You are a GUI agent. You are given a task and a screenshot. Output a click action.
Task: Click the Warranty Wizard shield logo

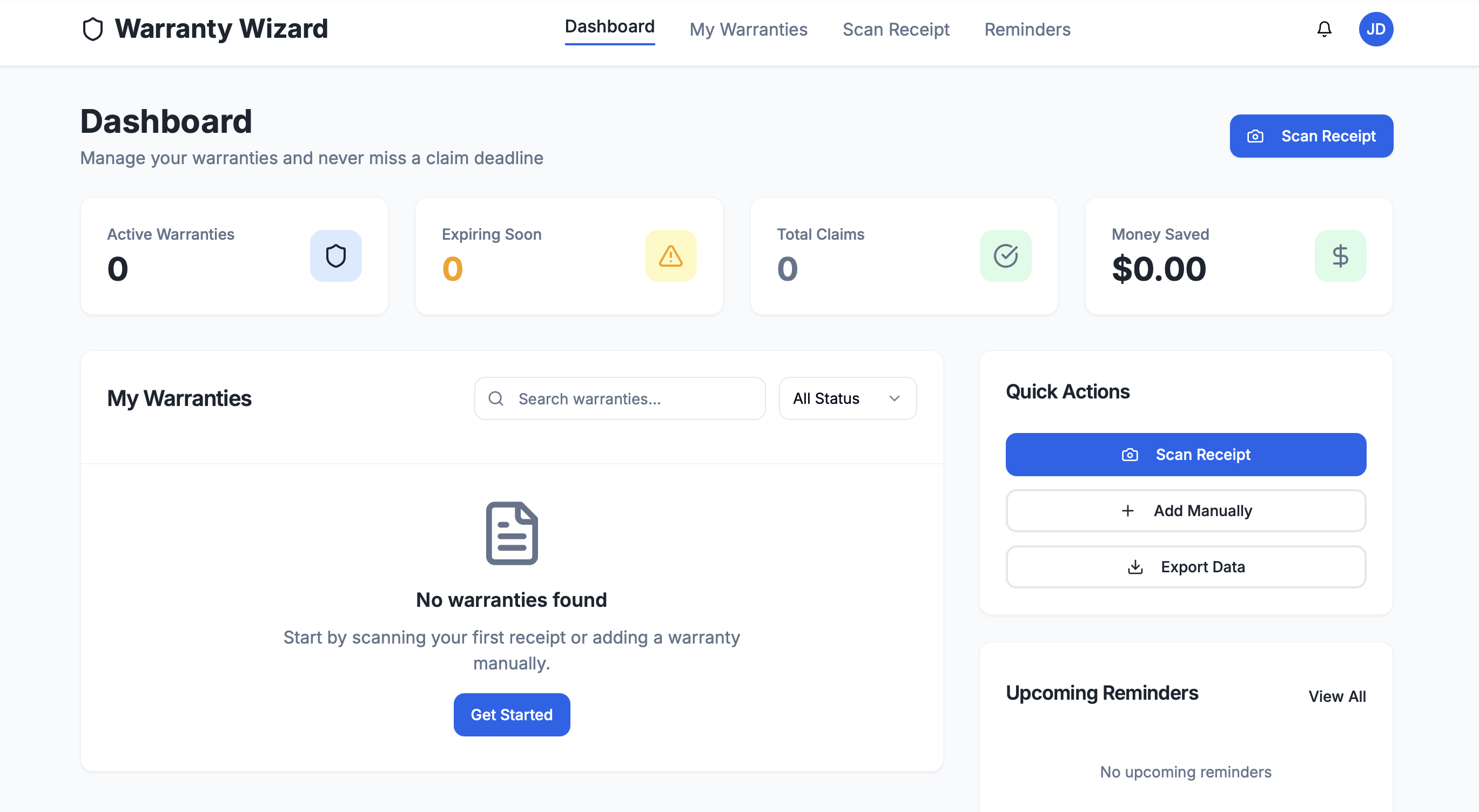pyautogui.click(x=92, y=29)
